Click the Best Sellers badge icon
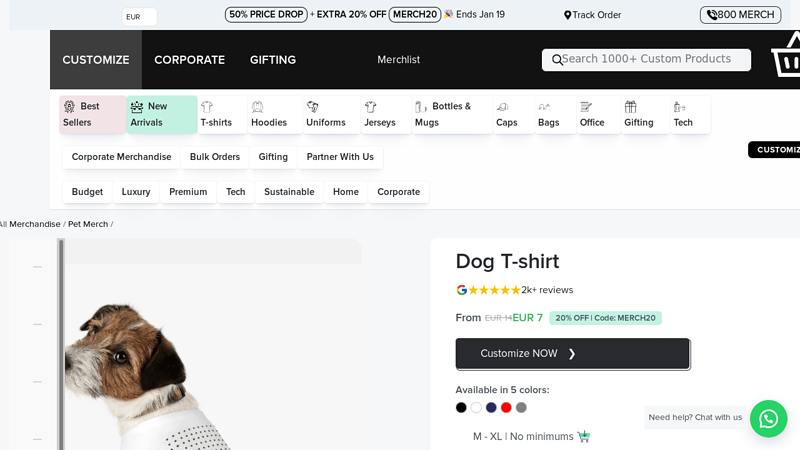Image resolution: width=800 pixels, height=450 pixels. click(x=69, y=106)
